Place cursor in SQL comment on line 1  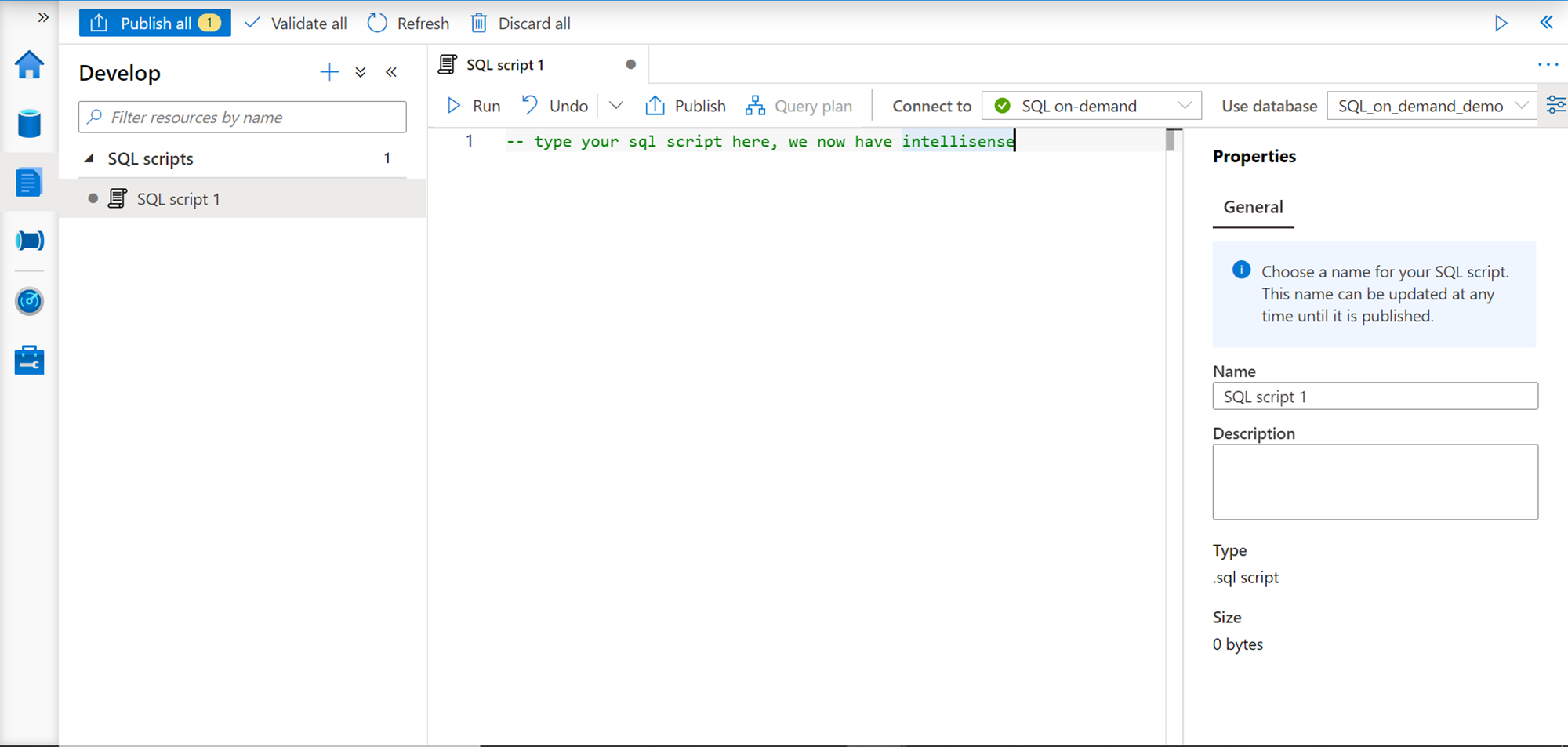760,141
